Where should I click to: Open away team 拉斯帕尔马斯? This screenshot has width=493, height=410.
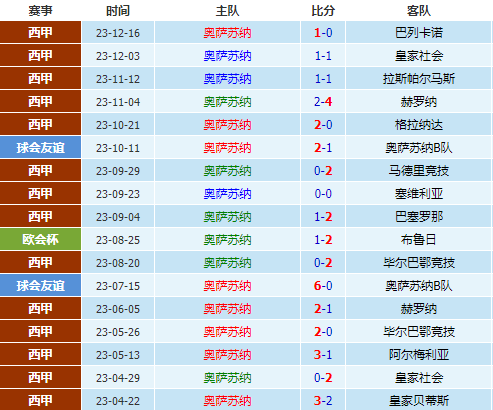click(x=419, y=79)
